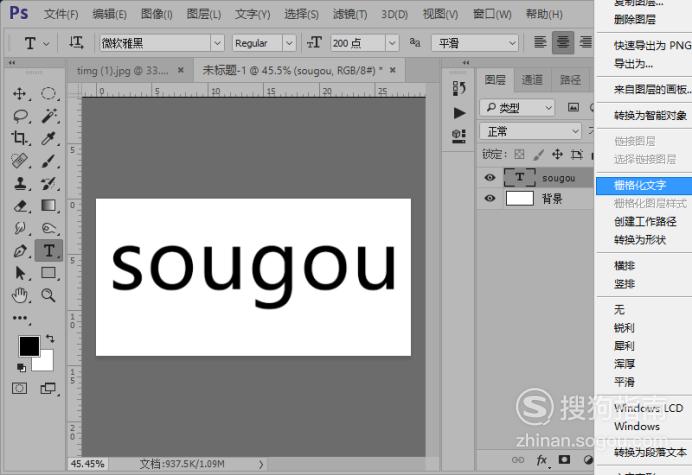The width and height of the screenshot is (692, 475).
Task: Hide the 背景 layer
Action: pos(489,198)
